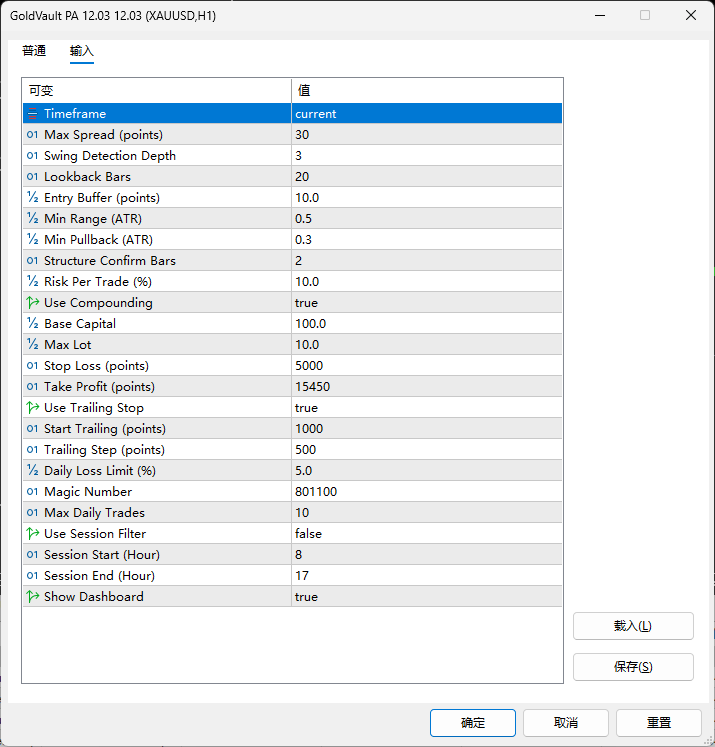Click the fraction icon beside Max Lot
Screen dimensions: 715x747
[x=32, y=344]
